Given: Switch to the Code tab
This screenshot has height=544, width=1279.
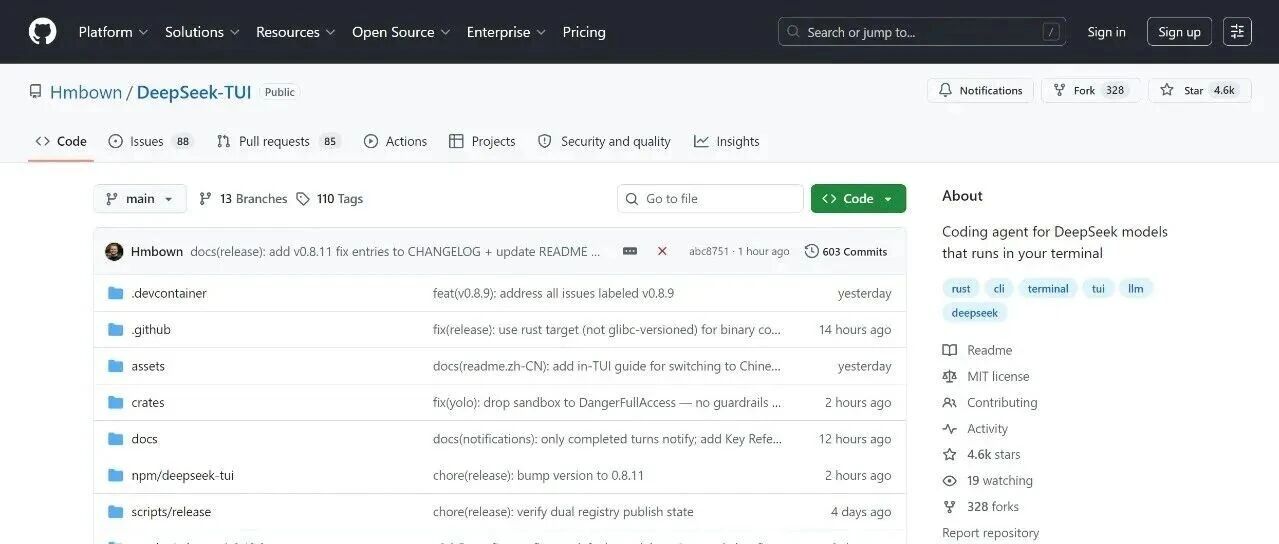Looking at the screenshot, I should (61, 141).
